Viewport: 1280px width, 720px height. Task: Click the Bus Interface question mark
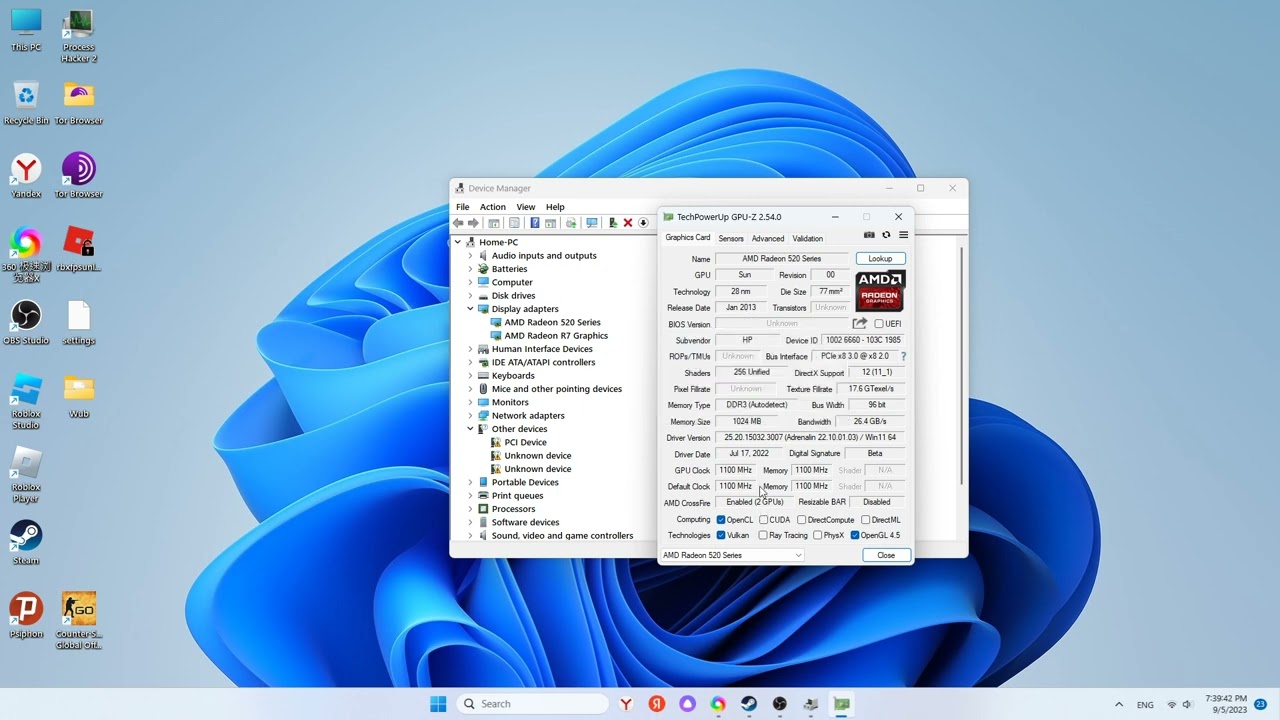tap(903, 356)
